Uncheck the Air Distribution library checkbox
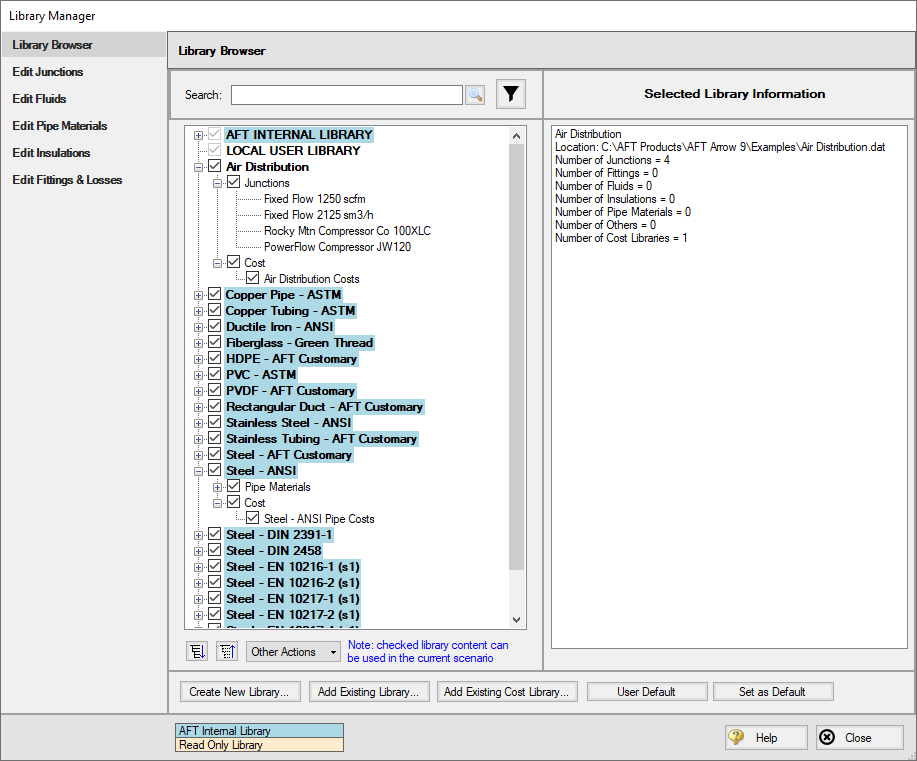 (x=214, y=167)
